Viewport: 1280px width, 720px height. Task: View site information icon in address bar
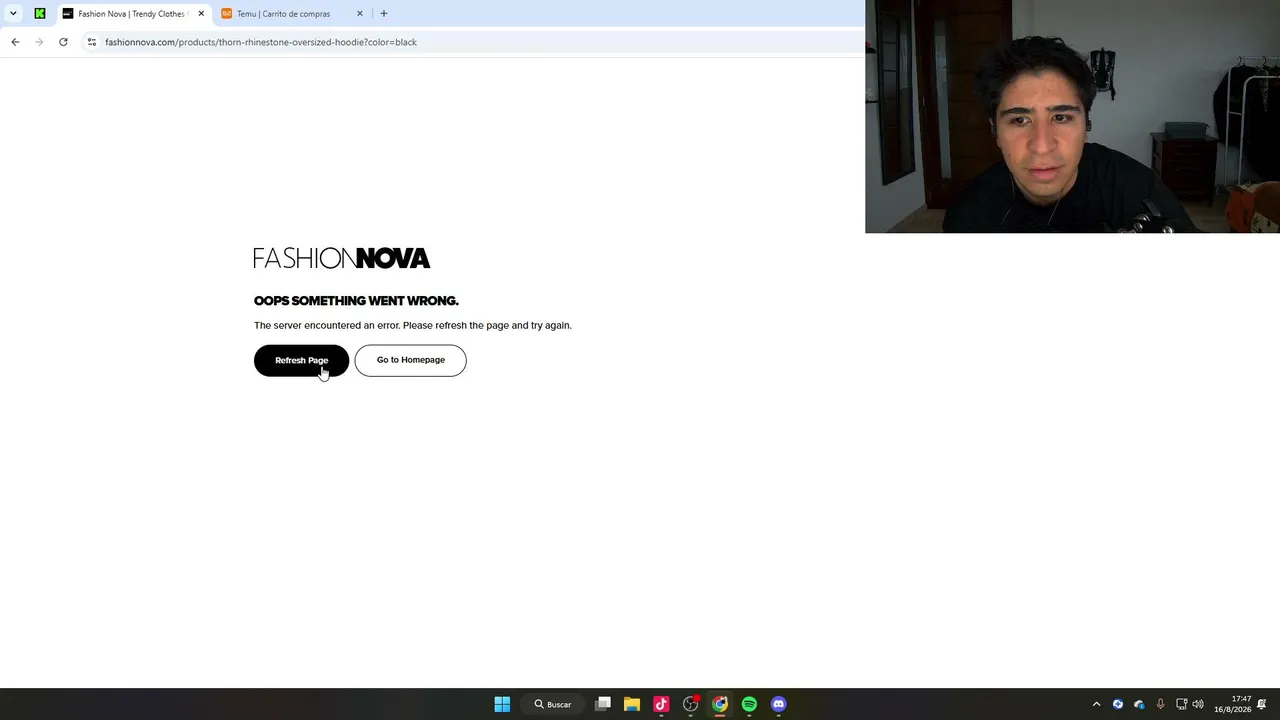coord(92,42)
